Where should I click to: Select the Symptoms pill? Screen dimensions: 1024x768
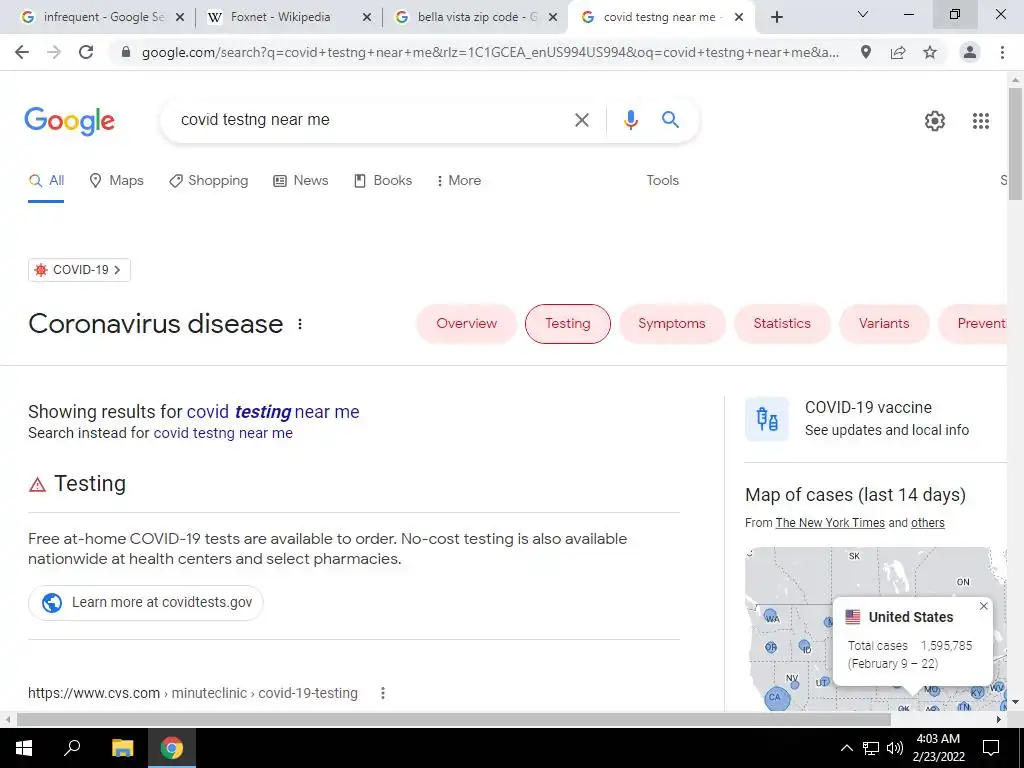pos(671,323)
